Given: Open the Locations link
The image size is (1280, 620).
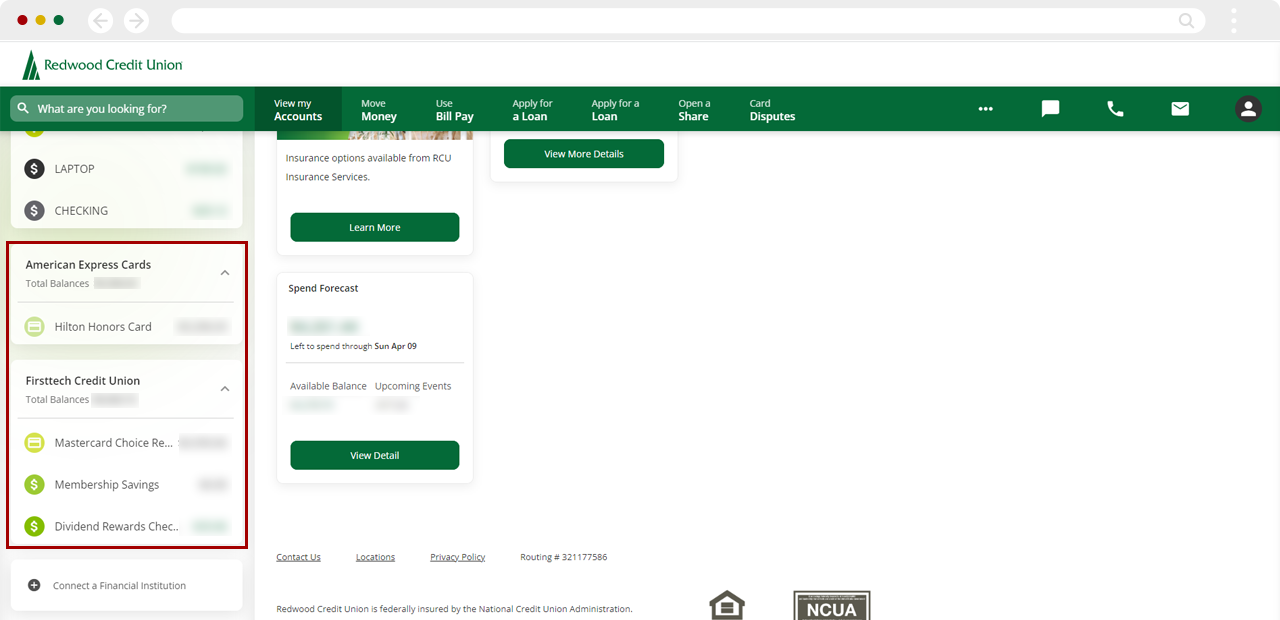Looking at the screenshot, I should 375,557.
